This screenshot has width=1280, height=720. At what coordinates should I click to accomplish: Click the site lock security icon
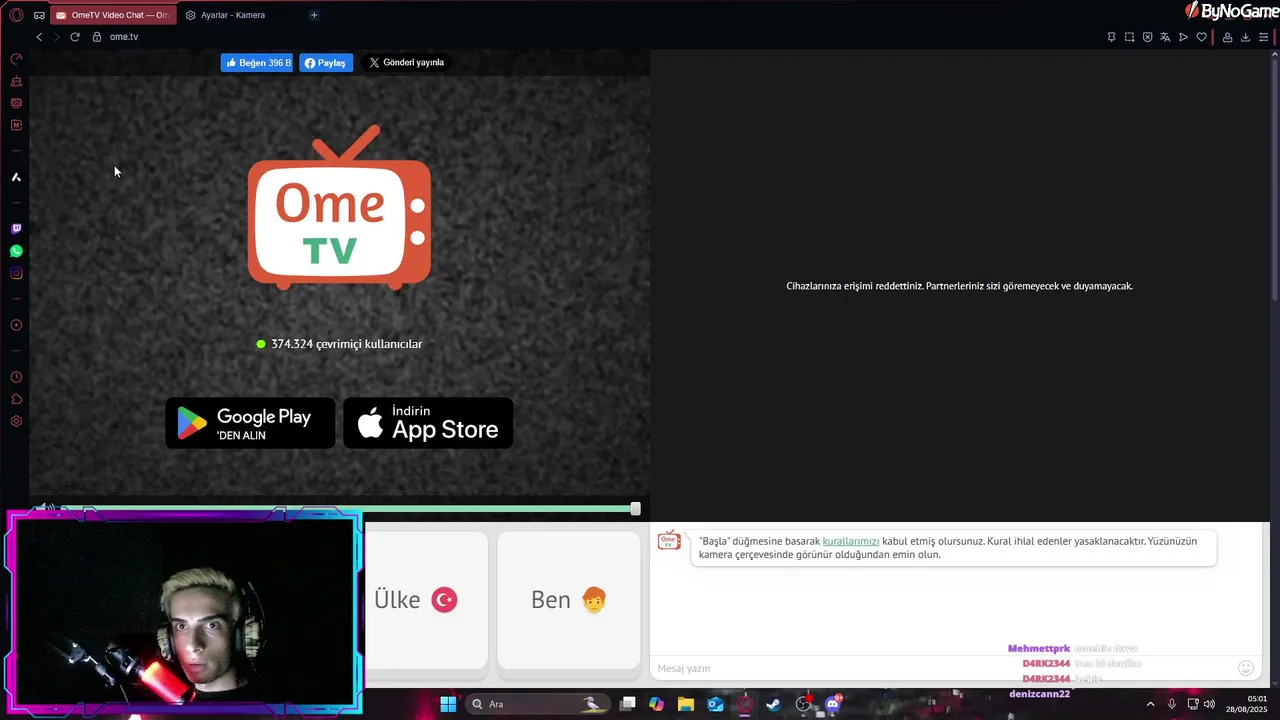pyautogui.click(x=97, y=37)
